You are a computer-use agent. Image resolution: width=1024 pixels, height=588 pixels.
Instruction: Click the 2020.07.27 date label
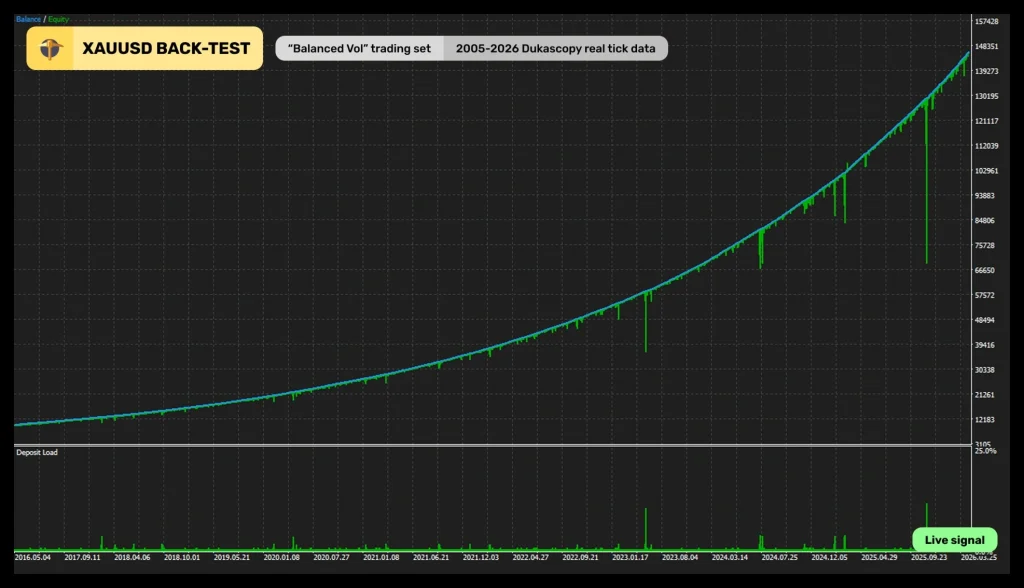click(331, 557)
